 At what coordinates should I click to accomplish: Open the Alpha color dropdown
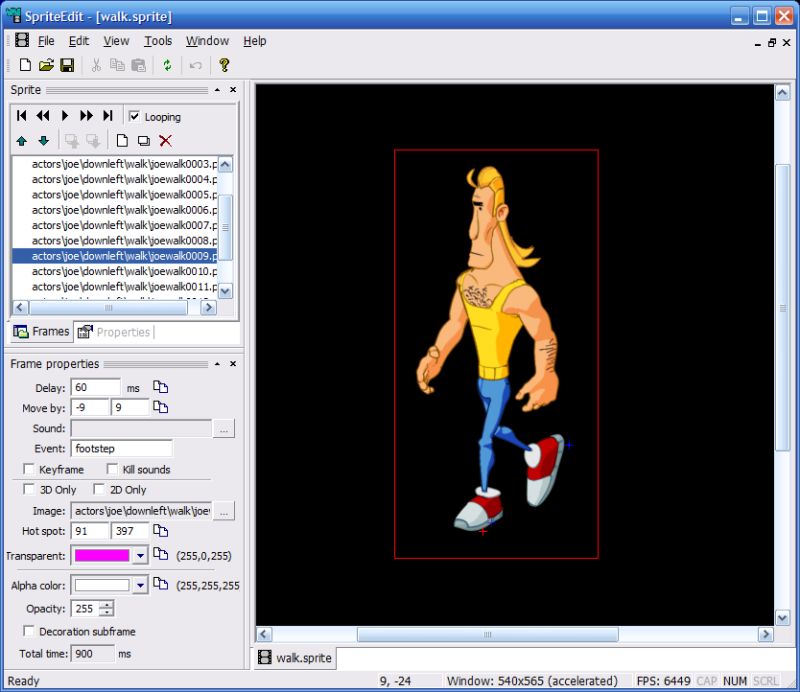tap(140, 584)
